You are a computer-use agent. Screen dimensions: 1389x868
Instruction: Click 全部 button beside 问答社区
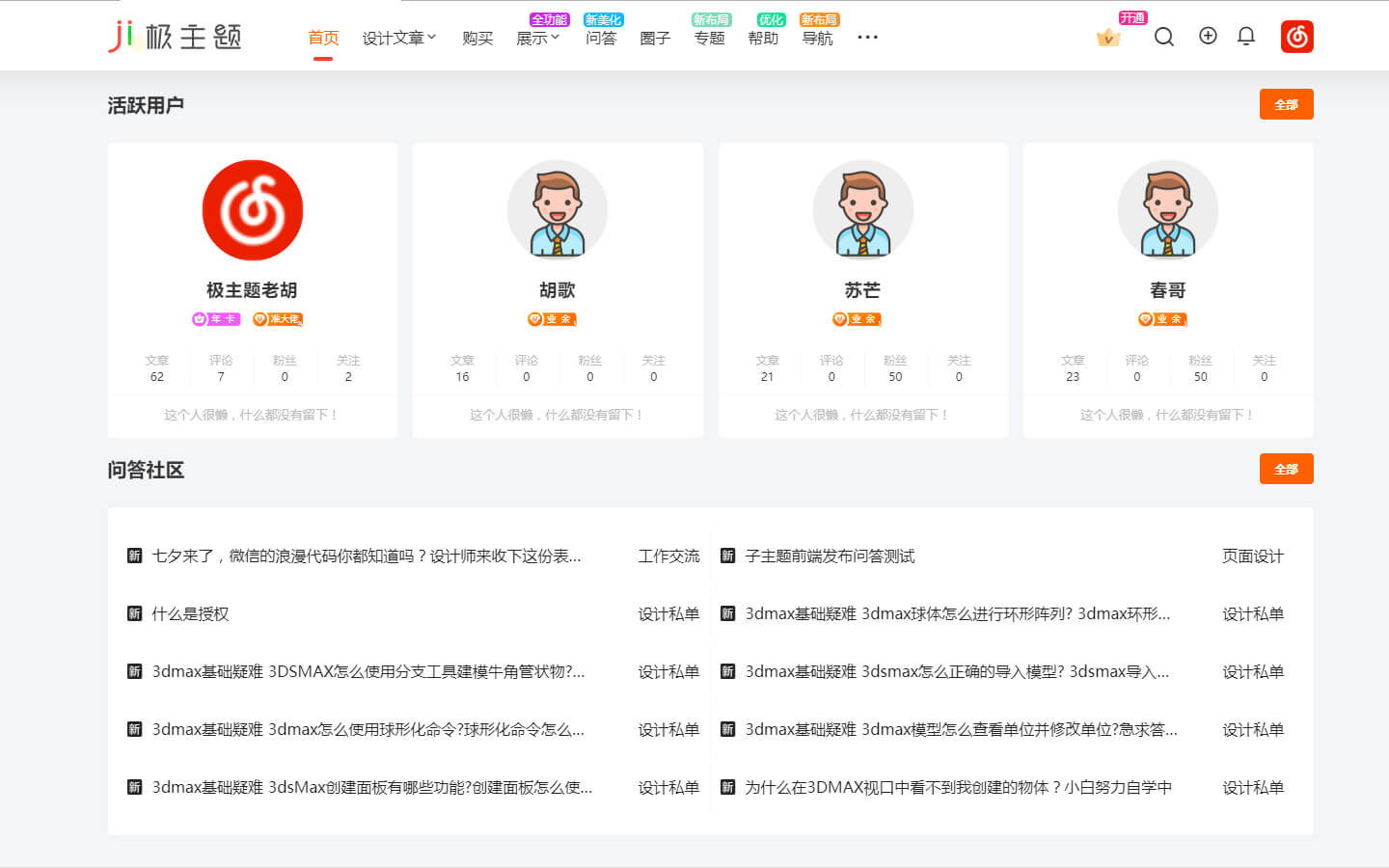[1286, 469]
